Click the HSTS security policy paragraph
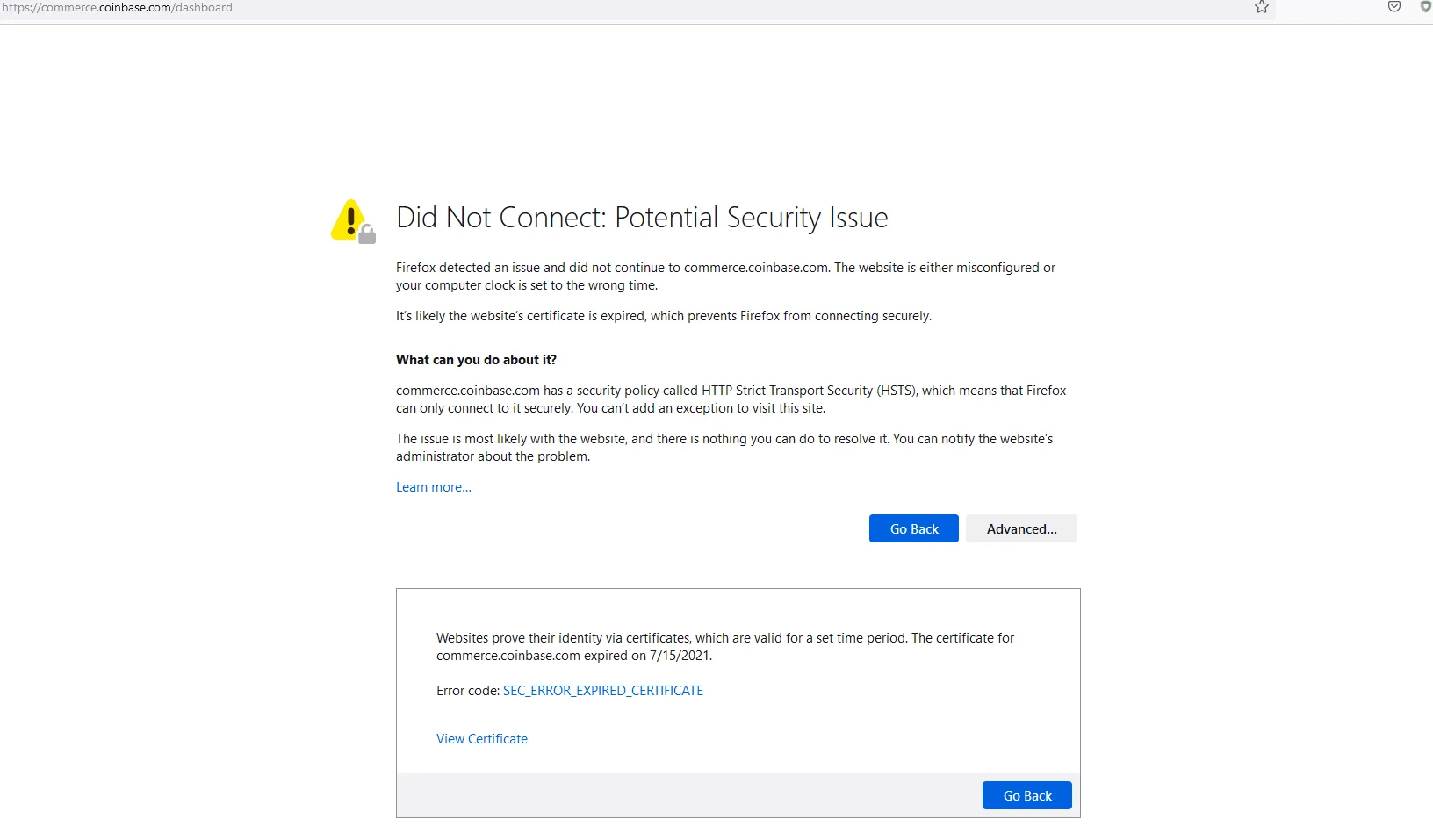This screenshot has width=1433, height=840. tap(731, 399)
